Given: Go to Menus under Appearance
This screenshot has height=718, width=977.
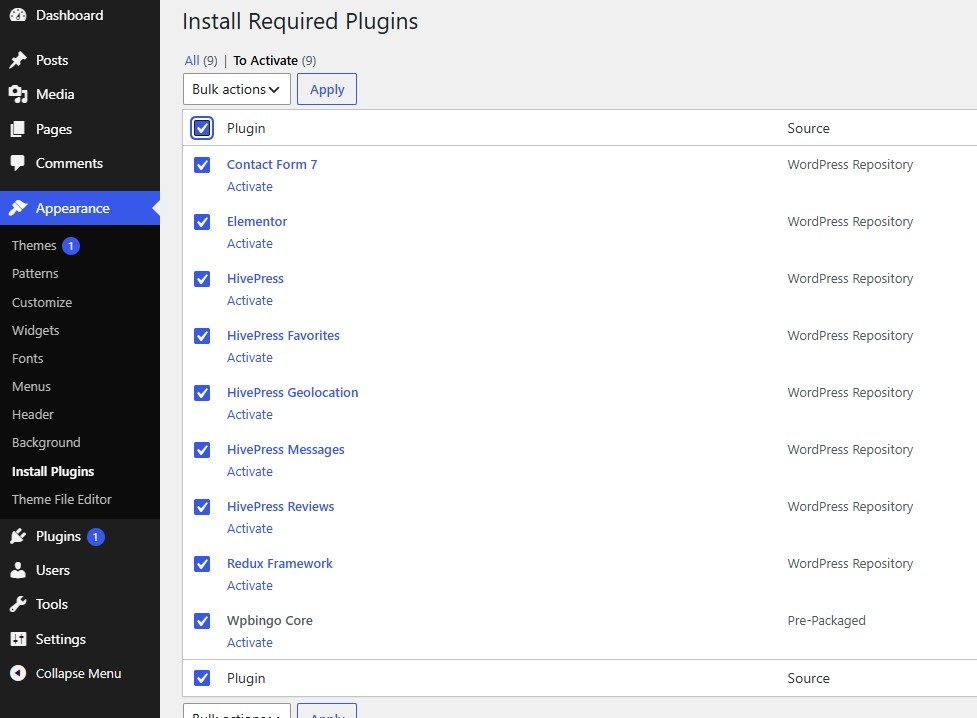Looking at the screenshot, I should pyautogui.click(x=31, y=386).
